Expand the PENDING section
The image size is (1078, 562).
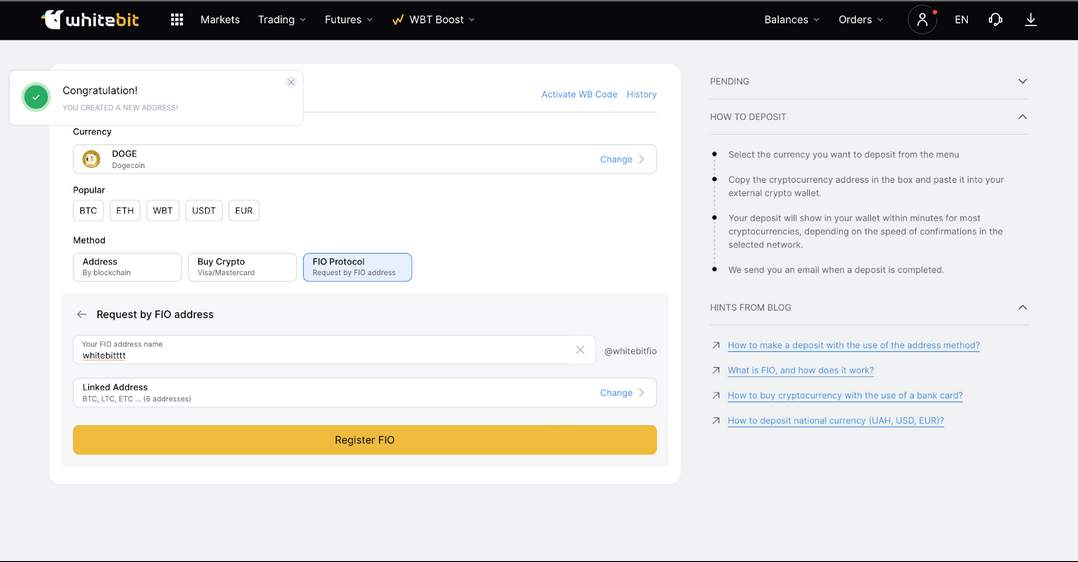pyautogui.click(x=869, y=81)
